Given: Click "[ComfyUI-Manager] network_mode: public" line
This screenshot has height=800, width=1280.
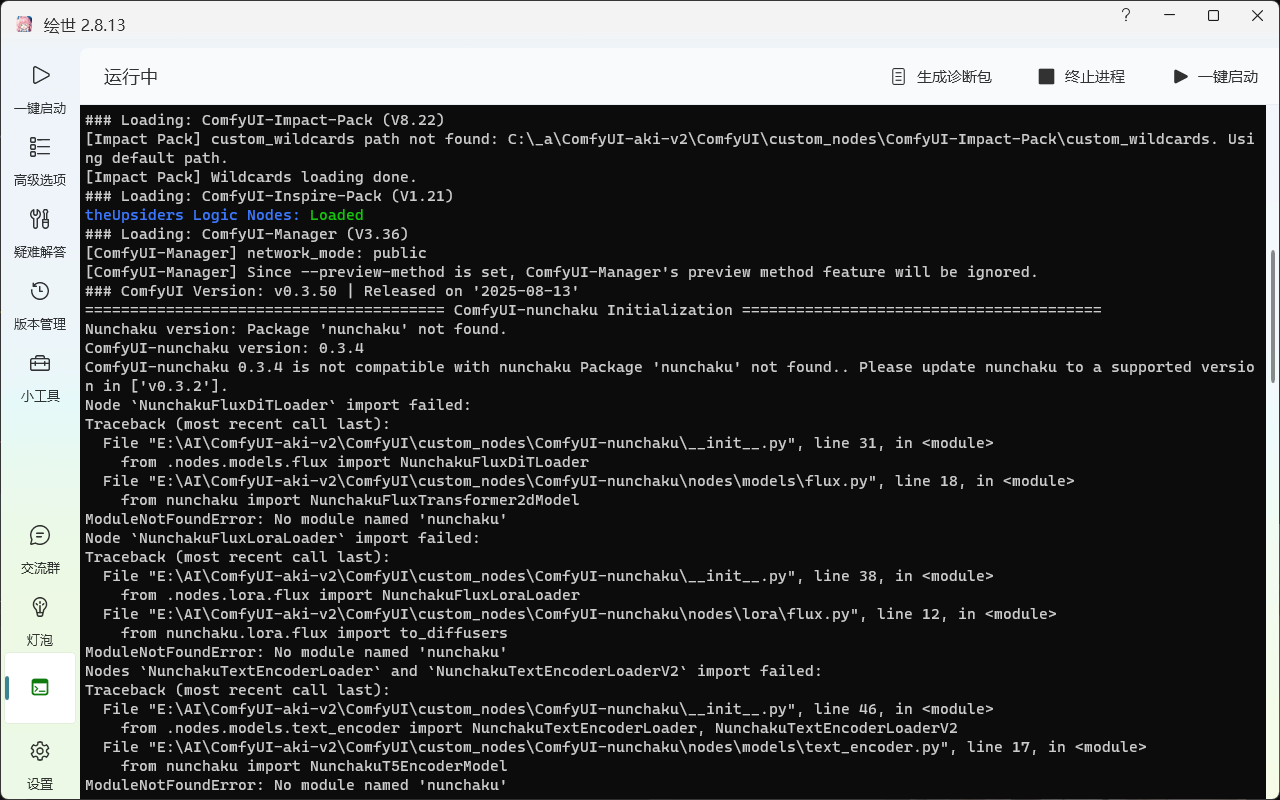Looking at the screenshot, I should [x=256, y=253].
